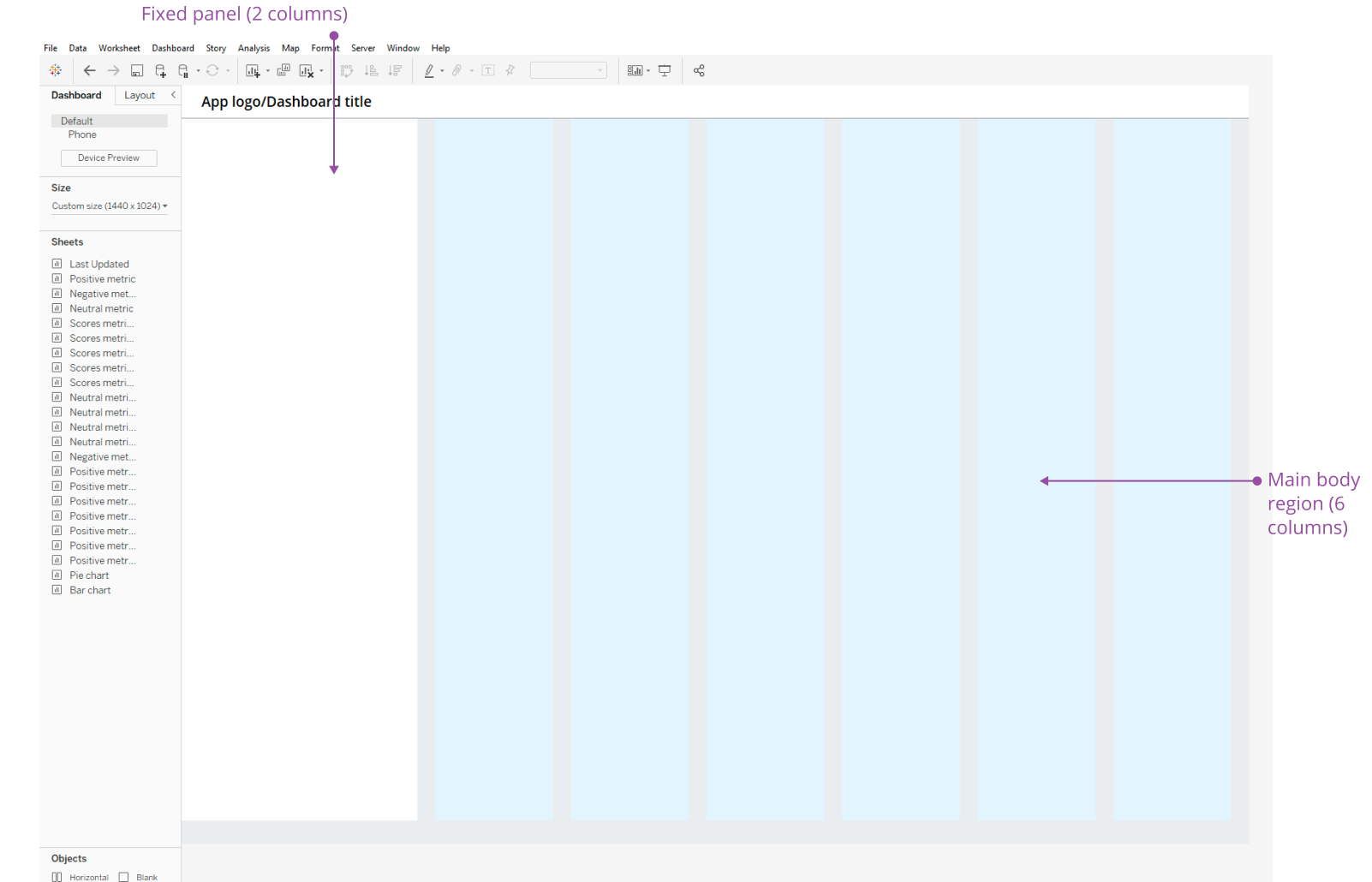Switch layout to Phone
1372x882 pixels.
(81, 134)
